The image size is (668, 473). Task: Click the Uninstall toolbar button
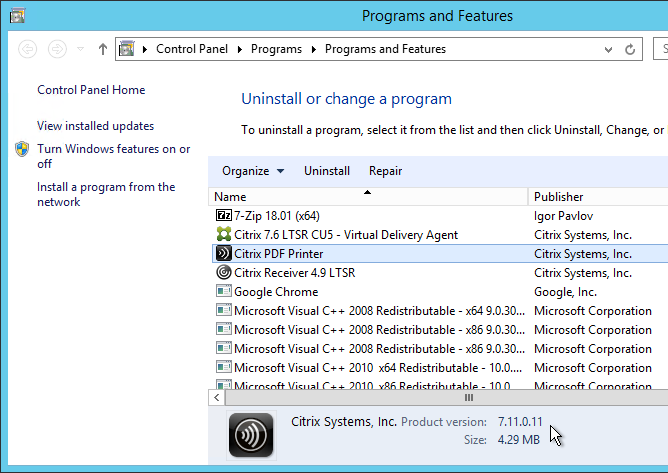pos(327,171)
